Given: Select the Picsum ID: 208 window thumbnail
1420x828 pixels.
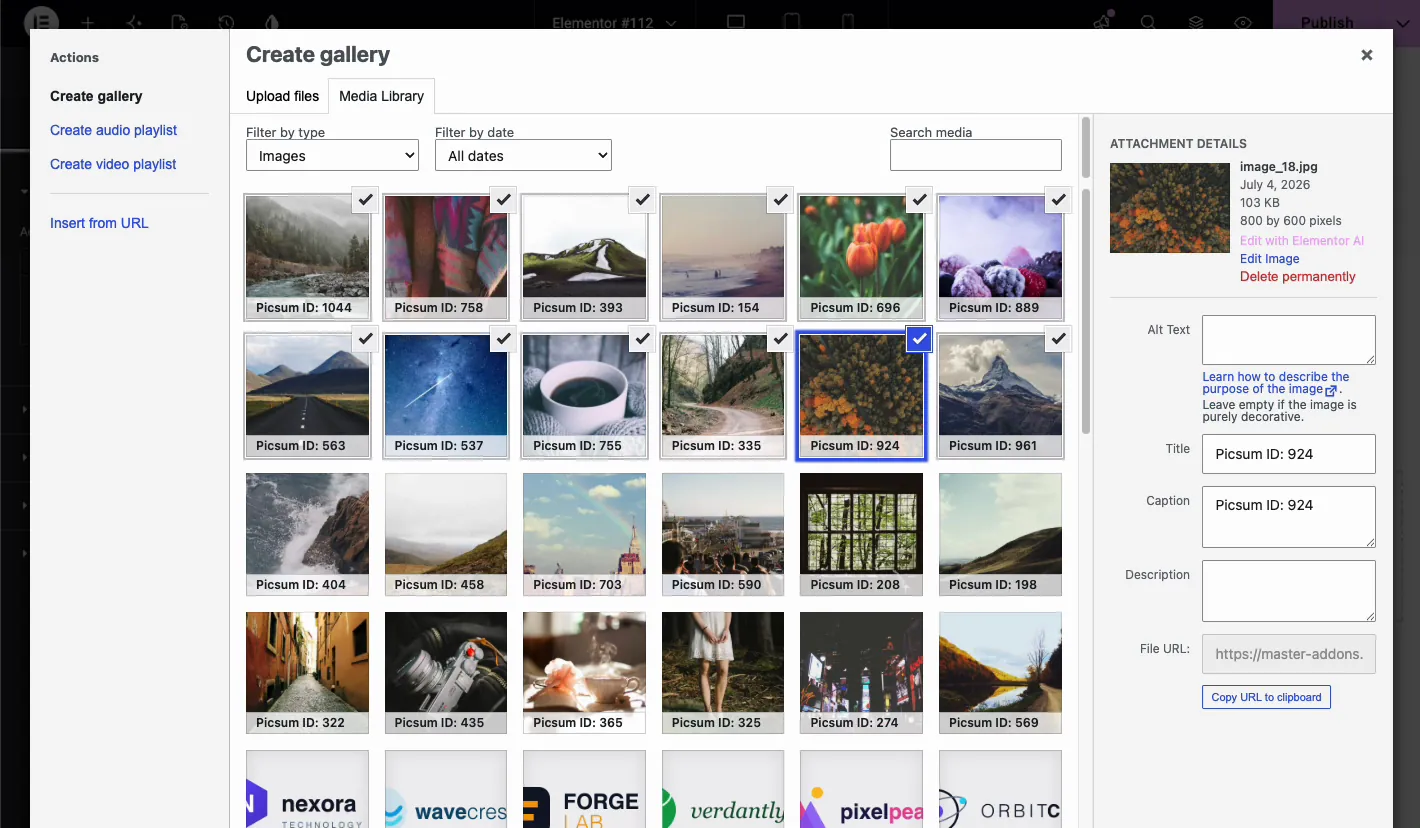Looking at the screenshot, I should coord(862,535).
